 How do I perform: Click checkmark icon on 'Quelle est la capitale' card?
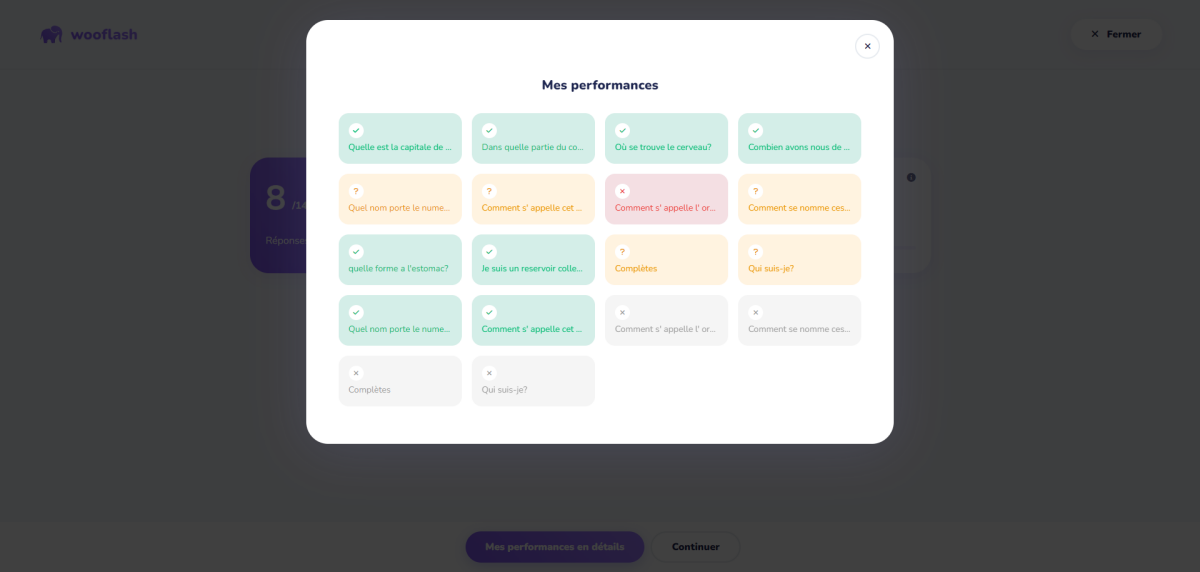click(x=356, y=130)
